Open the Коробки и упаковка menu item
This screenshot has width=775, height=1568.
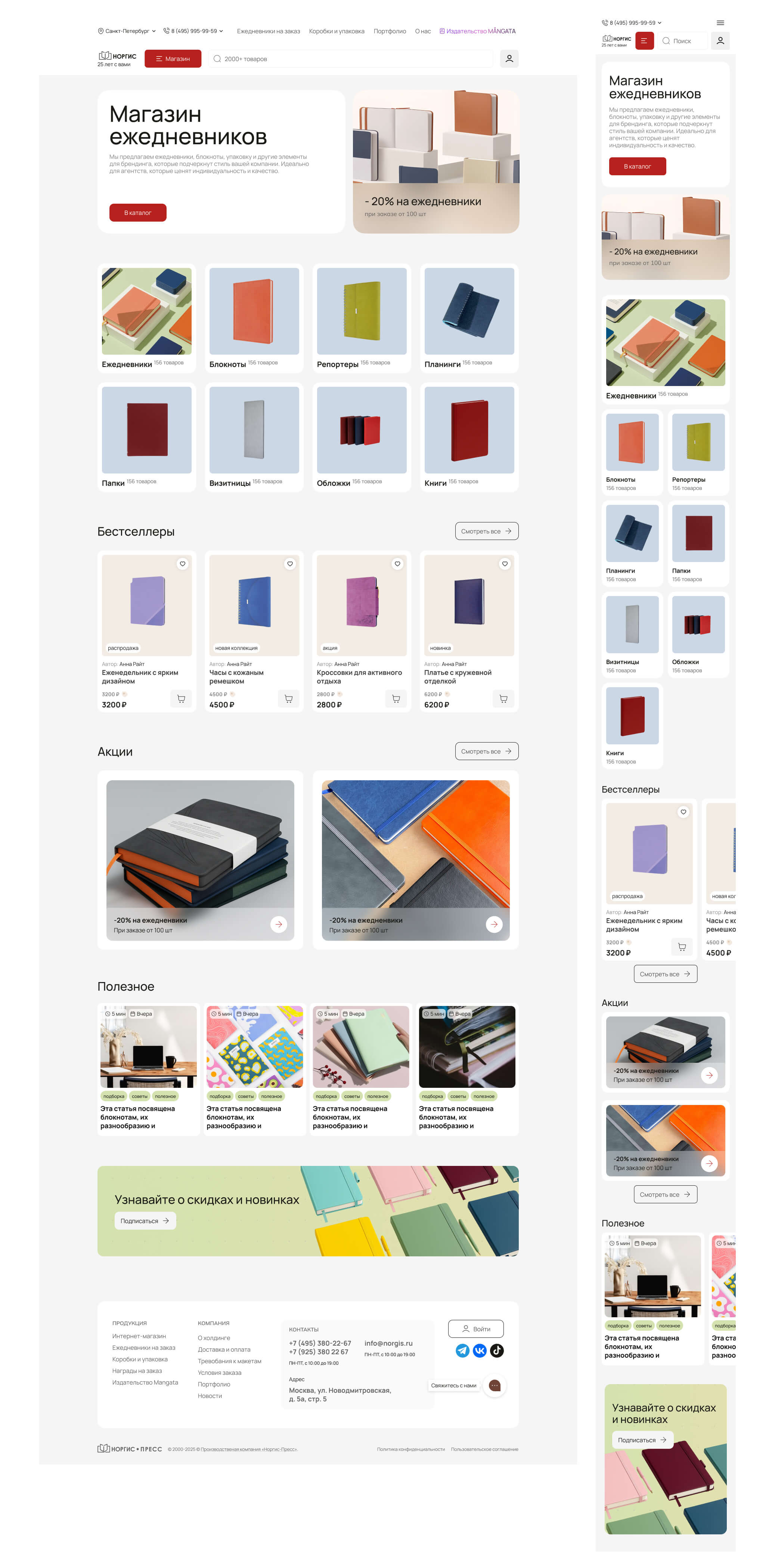coord(337,31)
